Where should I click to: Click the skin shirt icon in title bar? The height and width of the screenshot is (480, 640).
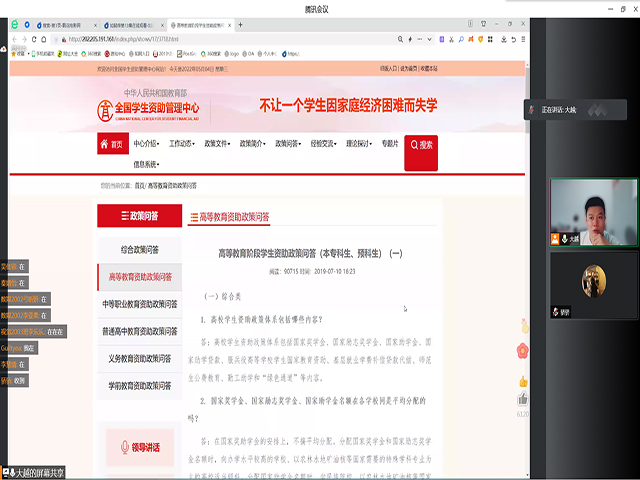(483, 24)
